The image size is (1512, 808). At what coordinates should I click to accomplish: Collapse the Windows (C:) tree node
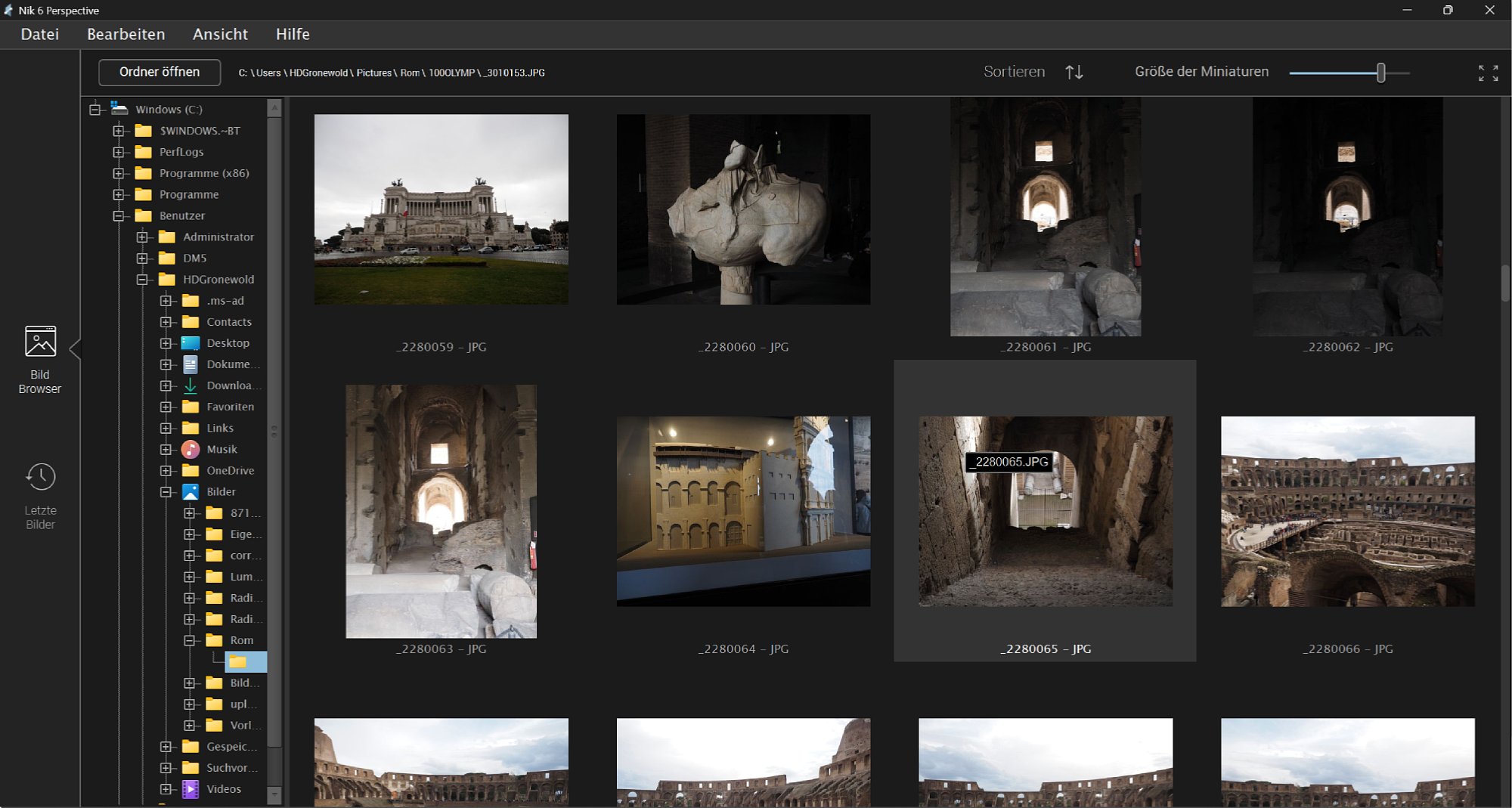(94, 110)
